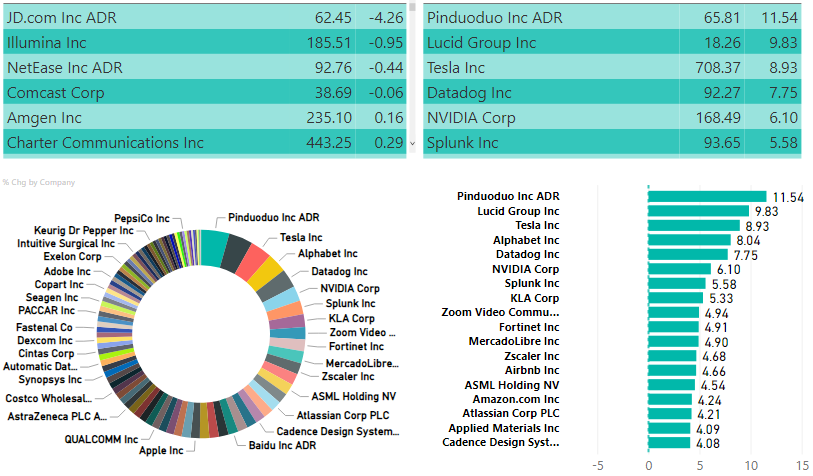Click the Keurig Dr Pepper Inc label
Image resolution: width=813 pixels, height=476 pixels.
(x=83, y=230)
